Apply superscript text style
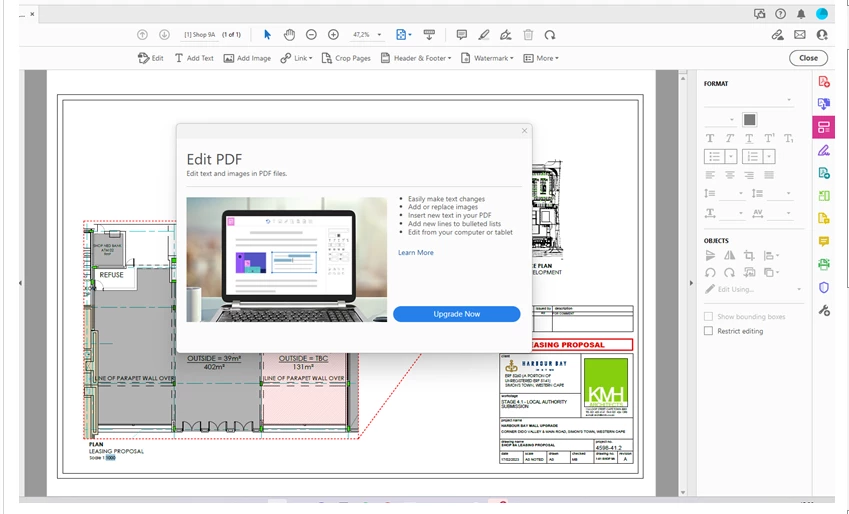Screen dimensions: 849x514 coord(769,138)
